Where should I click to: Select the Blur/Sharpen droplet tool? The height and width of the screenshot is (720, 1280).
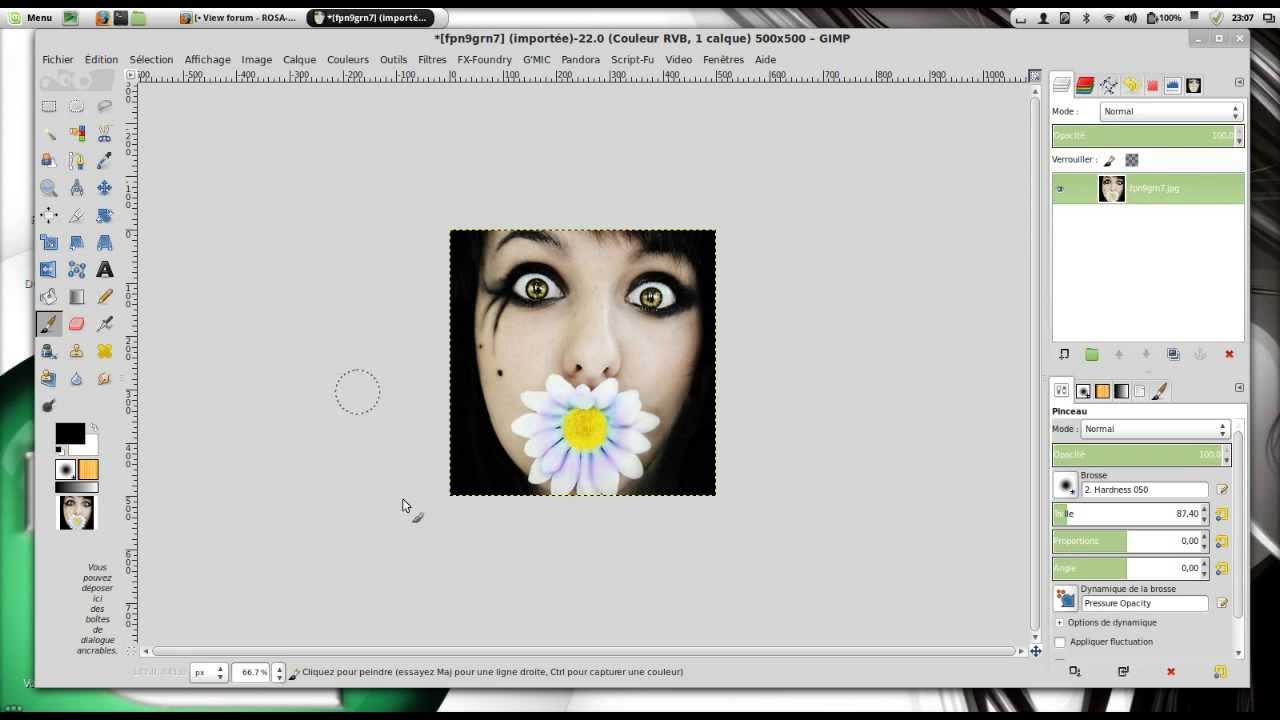(76, 378)
